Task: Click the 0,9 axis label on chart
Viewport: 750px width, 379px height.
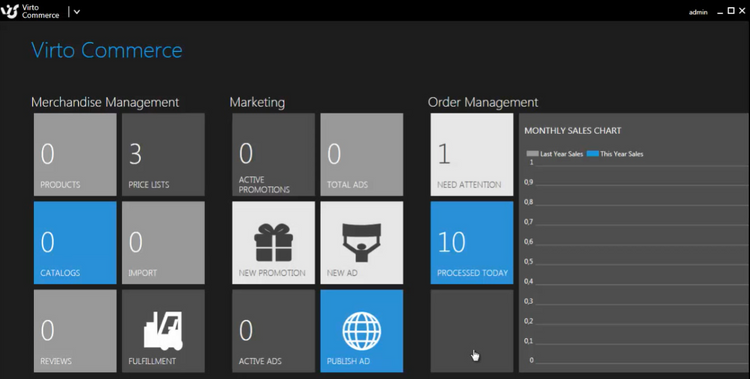Action: point(528,182)
